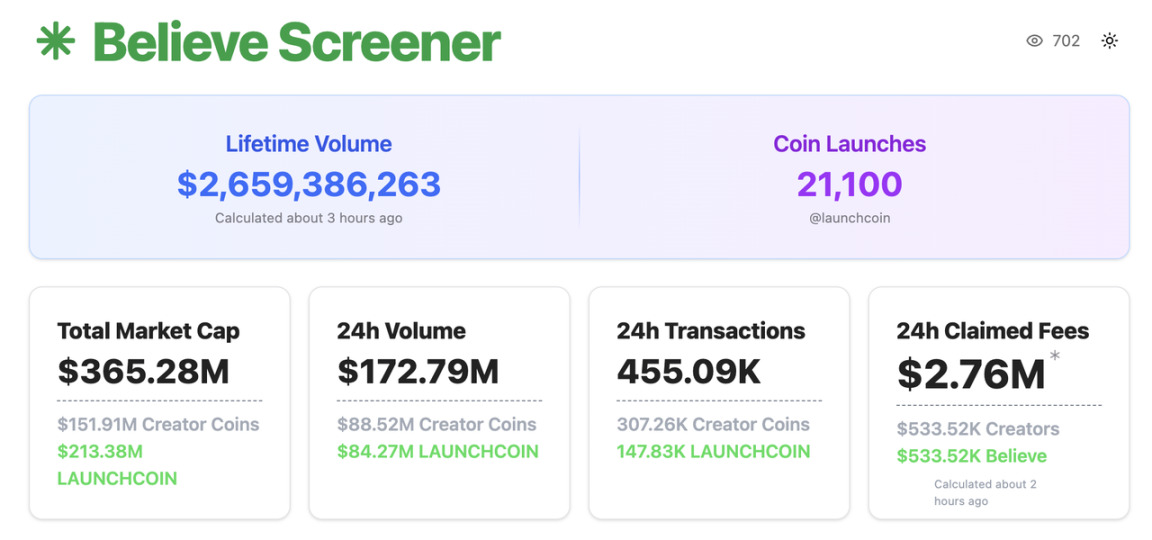
Task: Open the 24h Transactions card
Action: pos(719,403)
